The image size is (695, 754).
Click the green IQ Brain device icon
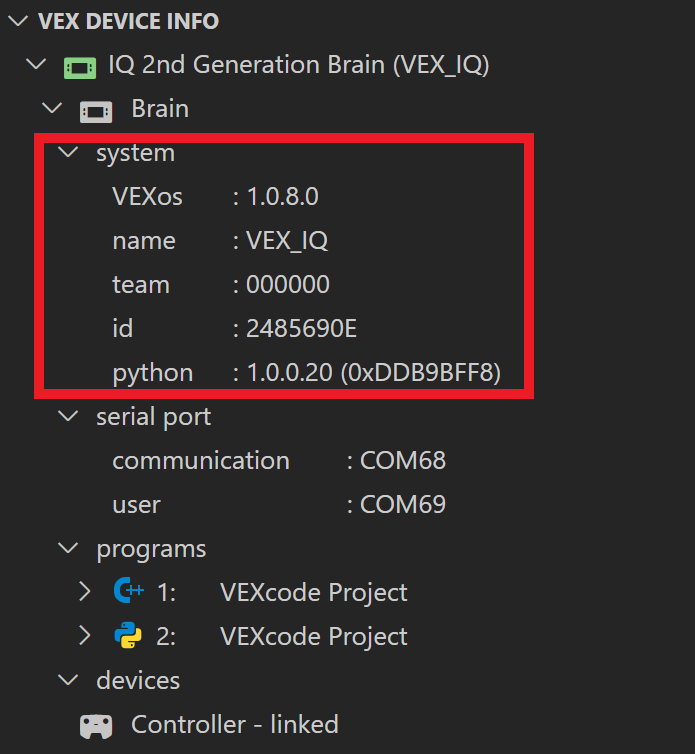coord(79,66)
